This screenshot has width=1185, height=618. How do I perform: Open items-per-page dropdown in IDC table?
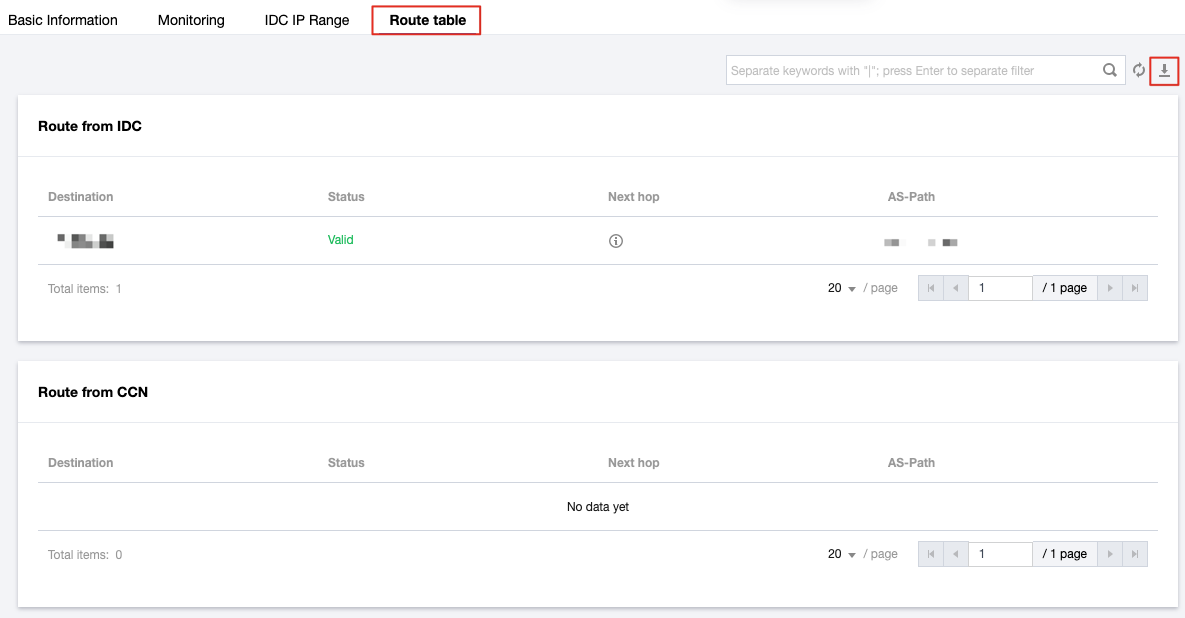842,288
